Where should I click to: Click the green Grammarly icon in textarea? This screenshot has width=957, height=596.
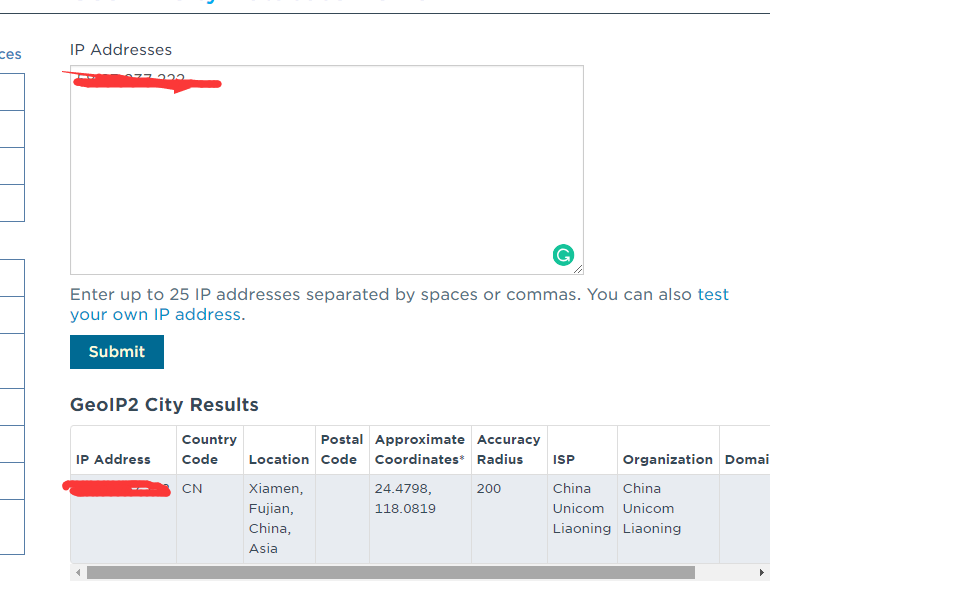coord(563,255)
